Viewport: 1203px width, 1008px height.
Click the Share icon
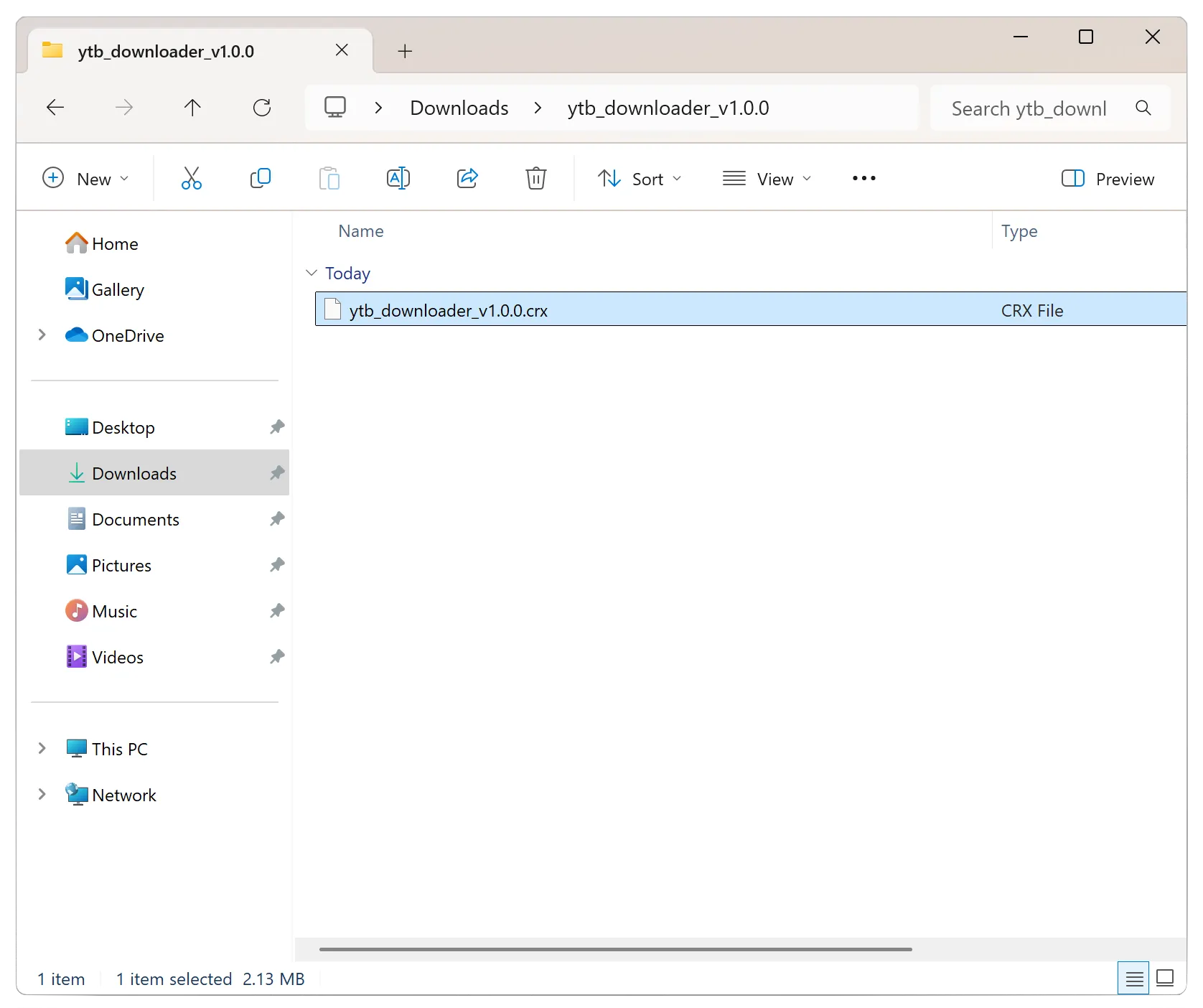click(x=467, y=178)
